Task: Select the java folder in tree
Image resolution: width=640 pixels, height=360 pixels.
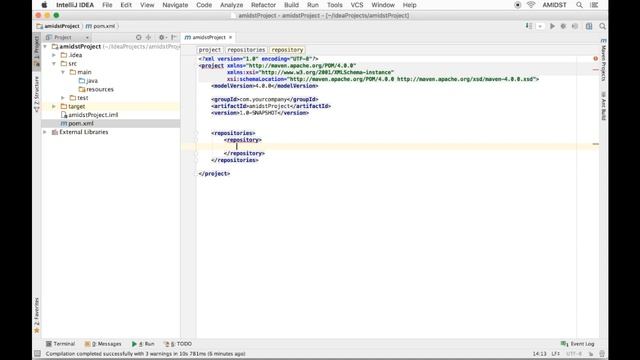Action: coord(88,81)
